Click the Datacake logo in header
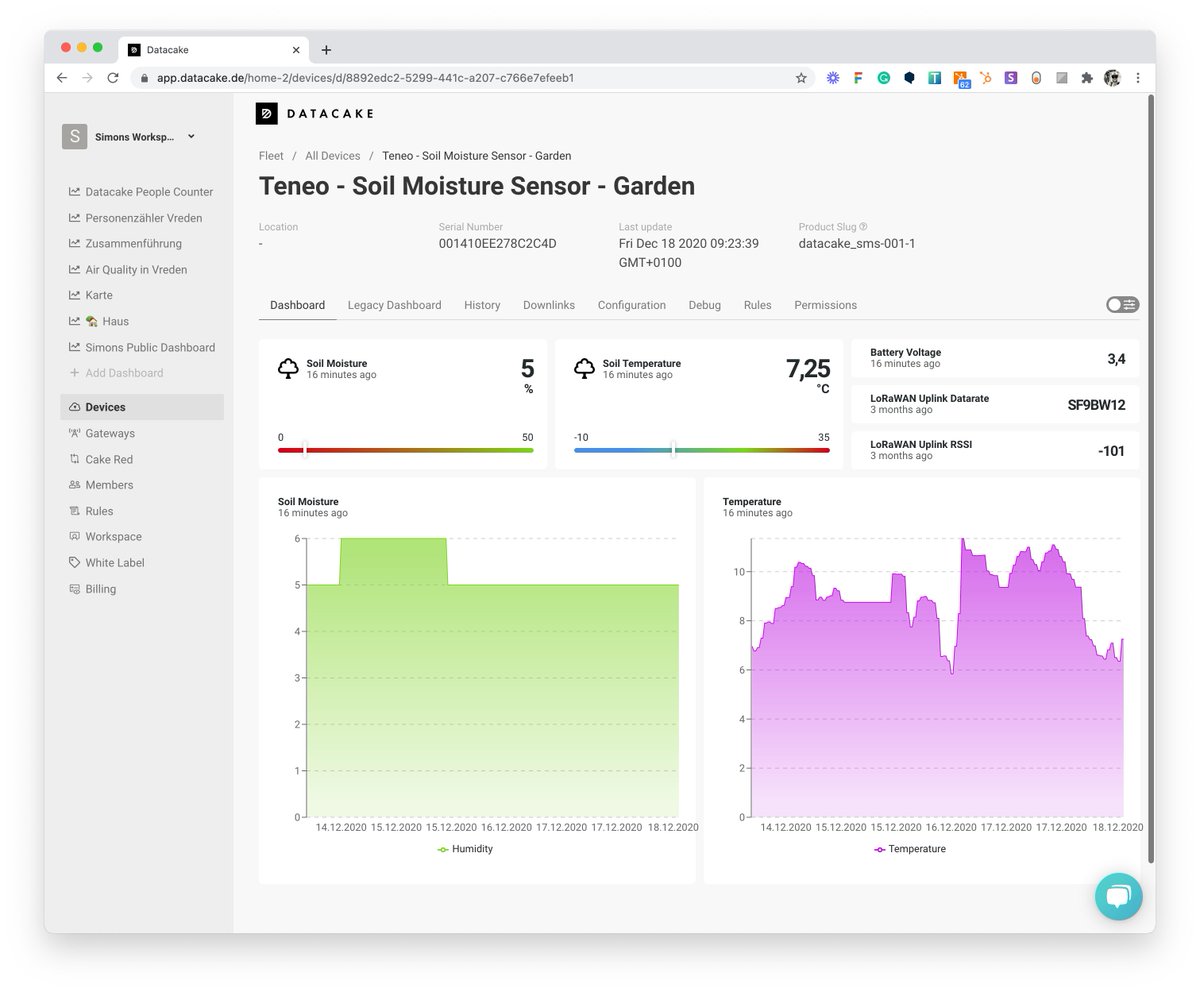Screen dimensions: 1200x992 315,114
